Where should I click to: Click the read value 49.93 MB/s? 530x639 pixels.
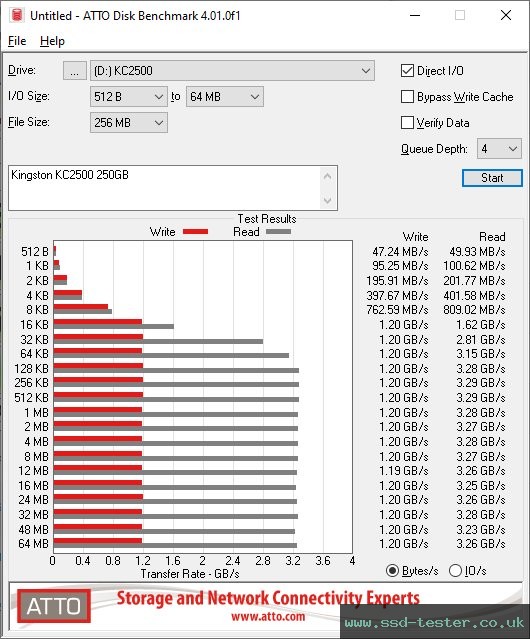point(477,252)
